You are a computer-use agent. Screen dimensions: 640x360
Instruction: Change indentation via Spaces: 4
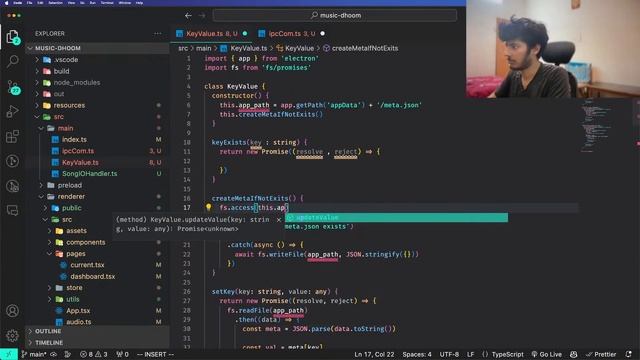[x=417, y=354]
